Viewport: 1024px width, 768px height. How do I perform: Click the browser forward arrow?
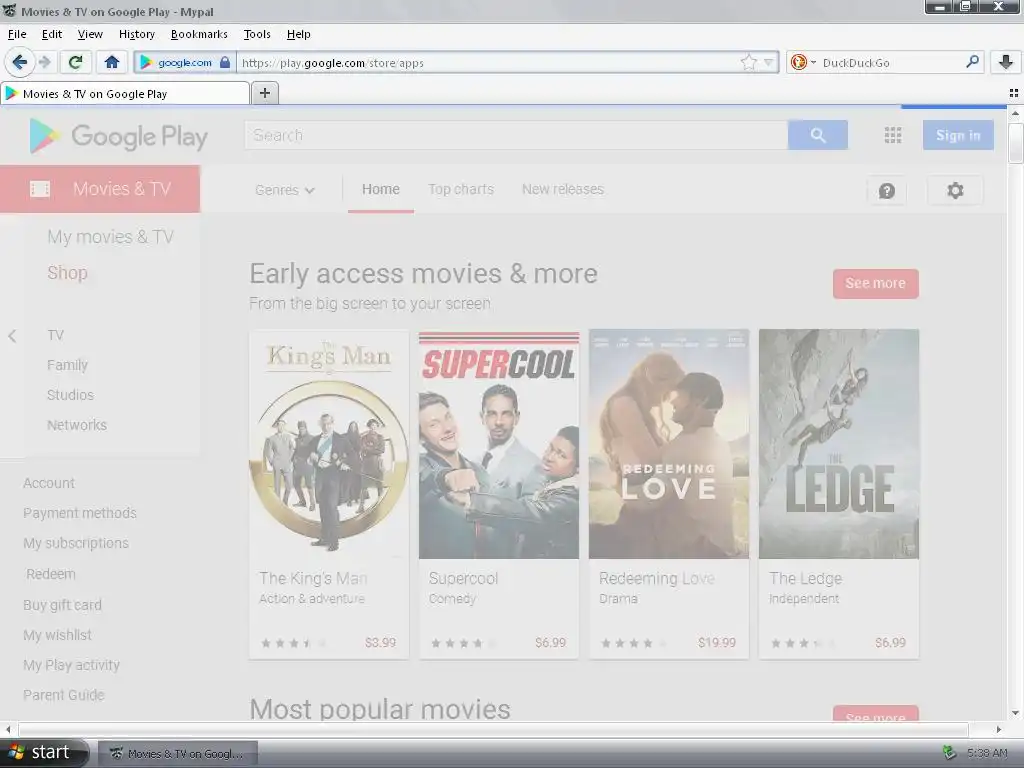click(44, 63)
